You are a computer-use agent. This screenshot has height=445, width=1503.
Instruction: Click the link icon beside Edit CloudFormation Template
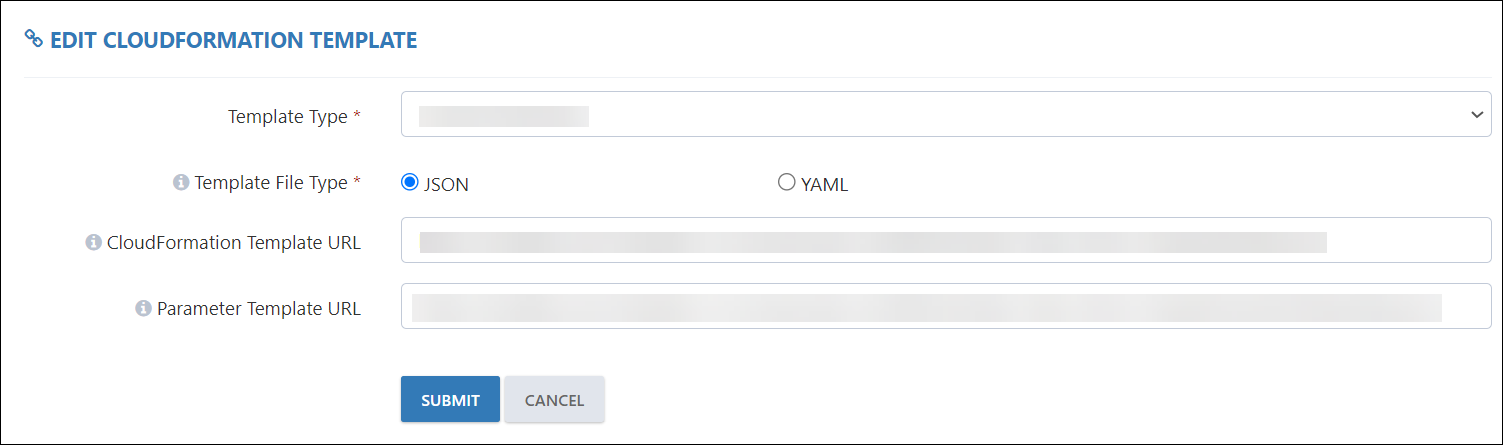(34, 39)
